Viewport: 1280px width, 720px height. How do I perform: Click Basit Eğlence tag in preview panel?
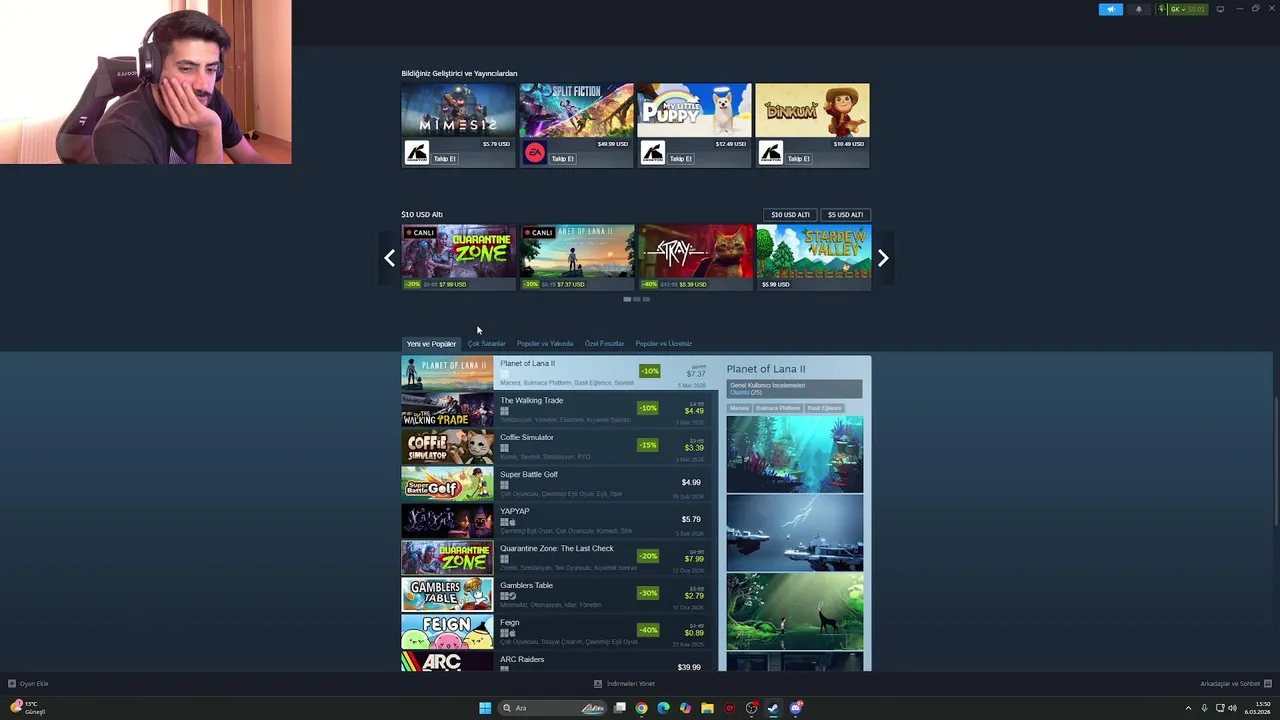coord(825,408)
